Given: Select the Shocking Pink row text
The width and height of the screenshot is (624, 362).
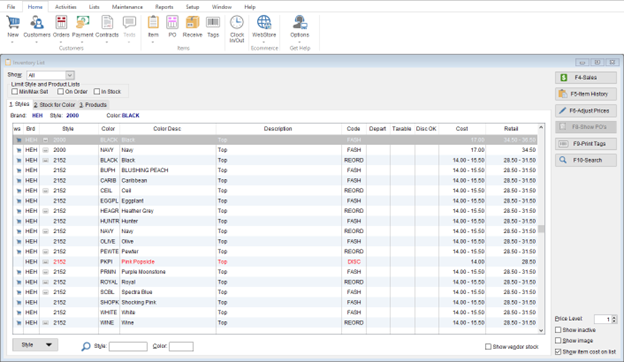Looking at the screenshot, I should 138,302.
